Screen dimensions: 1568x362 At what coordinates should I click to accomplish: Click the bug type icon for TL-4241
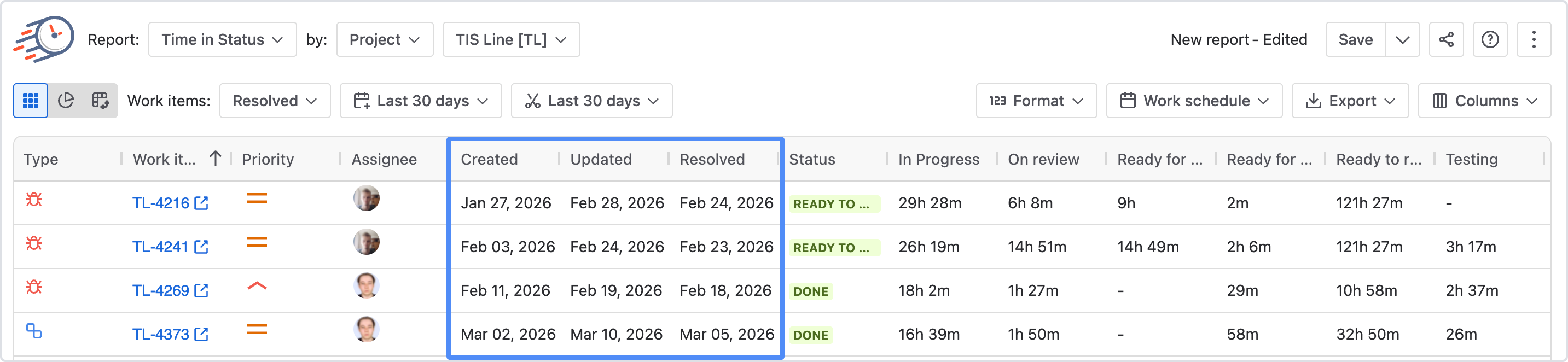[x=34, y=243]
